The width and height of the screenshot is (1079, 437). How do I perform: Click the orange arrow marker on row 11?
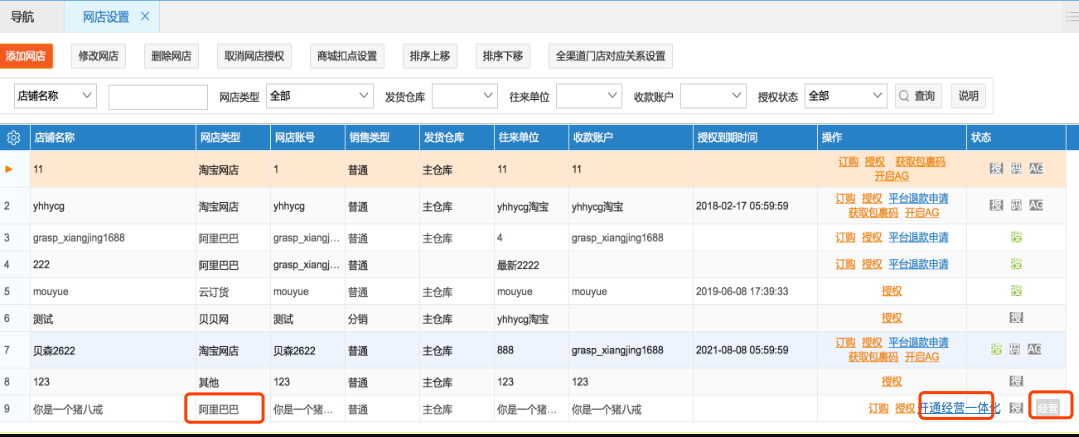pos(10,168)
